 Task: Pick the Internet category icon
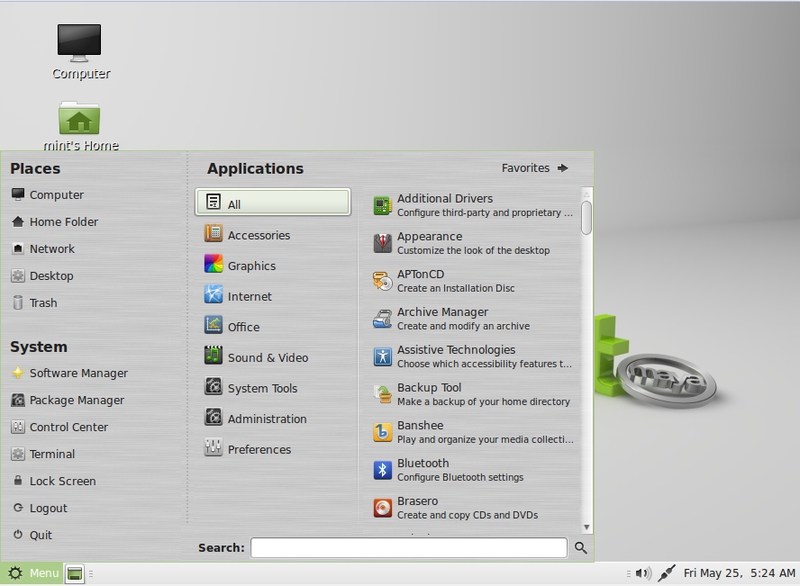213,295
